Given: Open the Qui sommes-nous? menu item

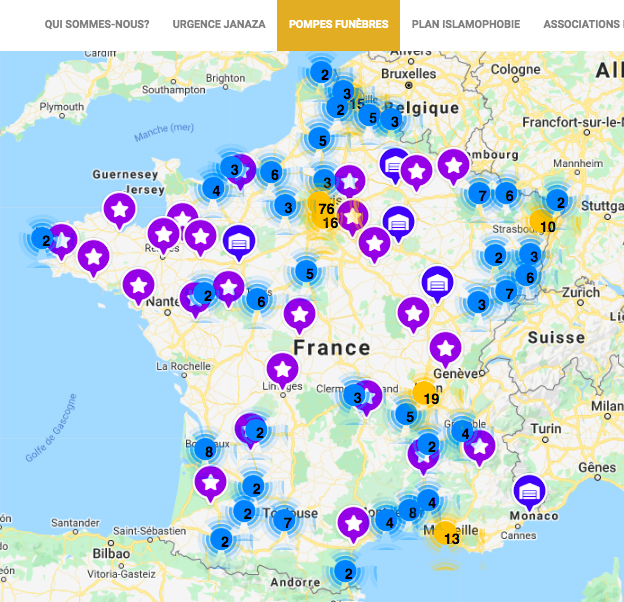Looking at the screenshot, I should point(97,24).
